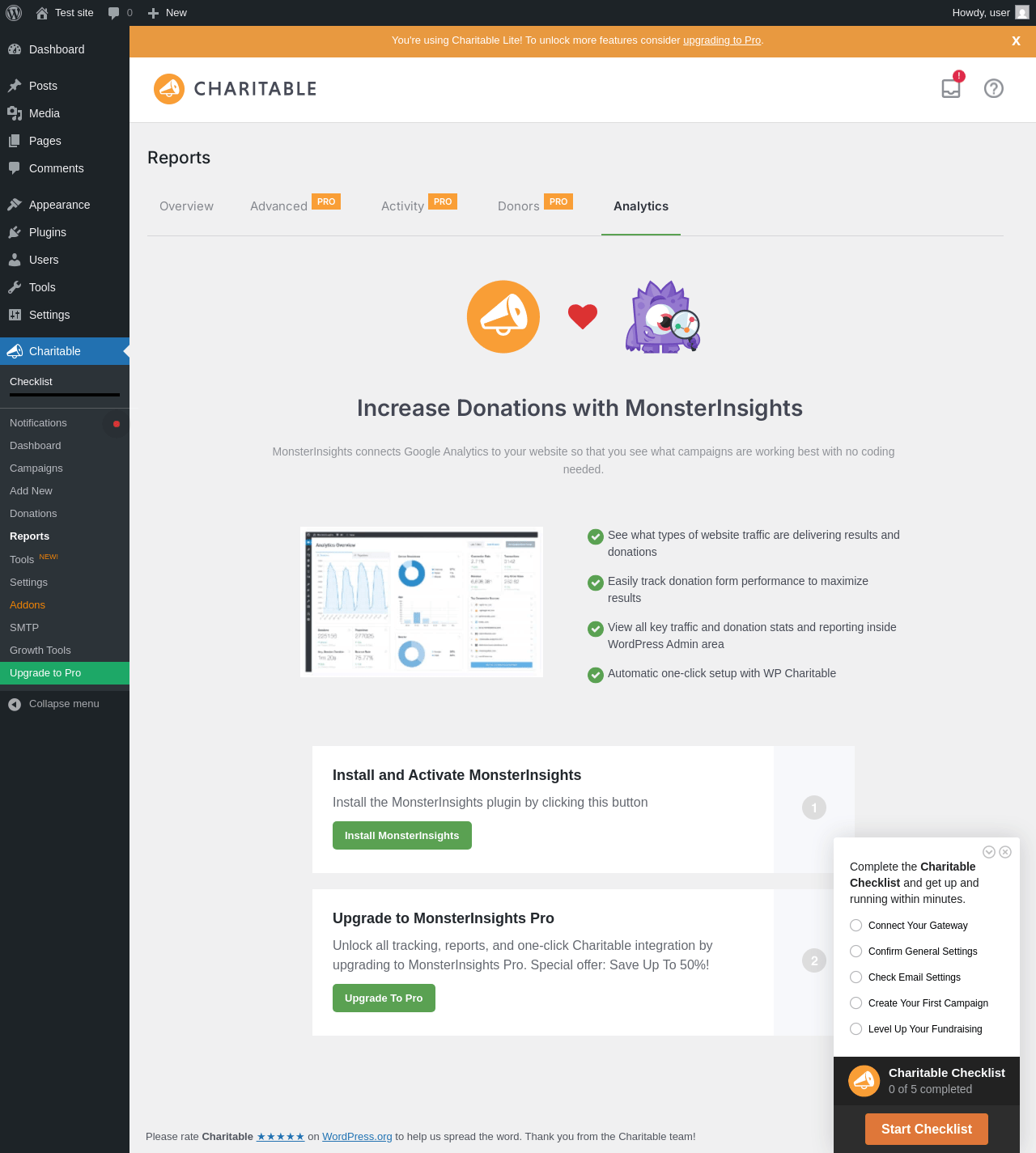Open the help question mark icon
The height and width of the screenshot is (1153, 1036).
point(994,88)
